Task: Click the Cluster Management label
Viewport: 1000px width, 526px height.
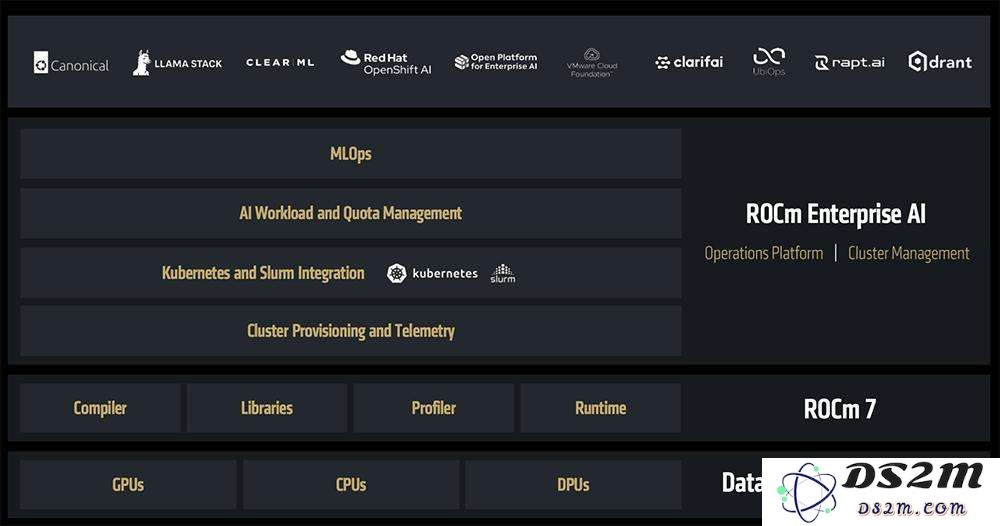Action: pyautogui.click(x=908, y=253)
